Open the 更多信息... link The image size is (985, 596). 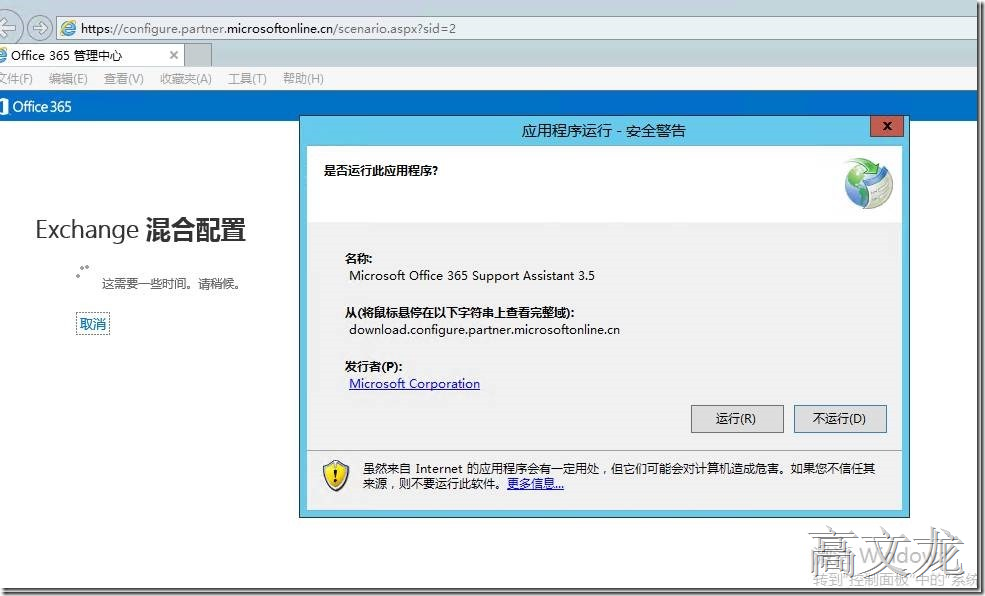click(535, 484)
